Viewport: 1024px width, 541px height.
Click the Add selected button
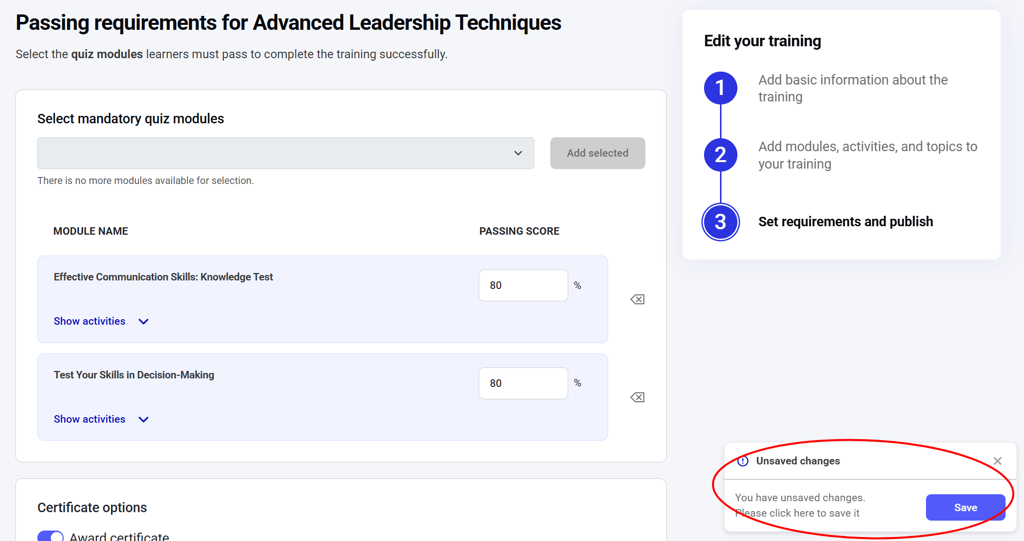point(598,153)
